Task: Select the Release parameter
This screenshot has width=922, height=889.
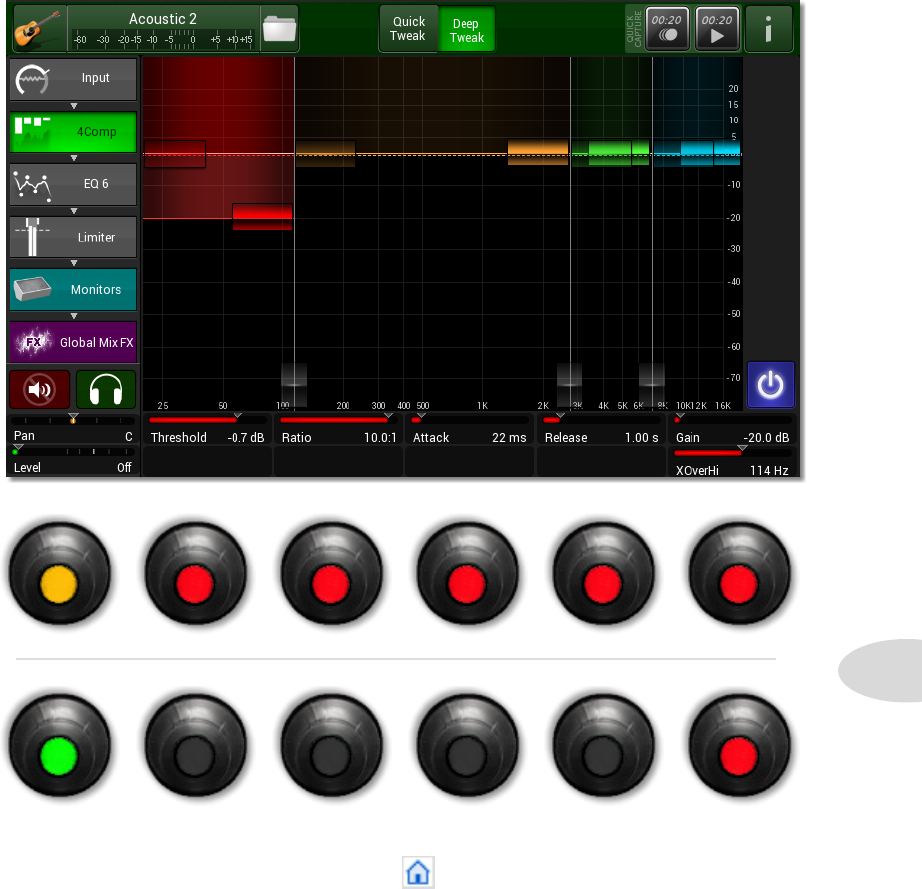Action: click(602, 429)
